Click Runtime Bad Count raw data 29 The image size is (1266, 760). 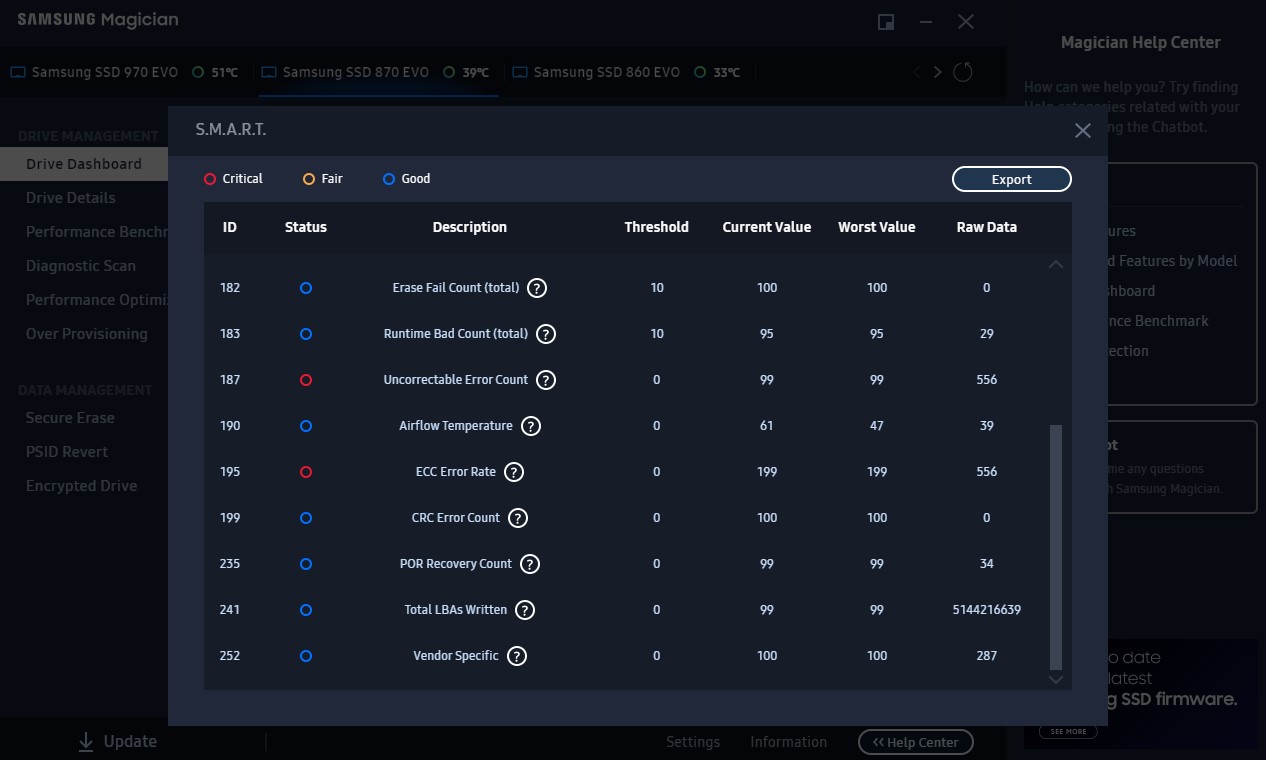tap(987, 334)
